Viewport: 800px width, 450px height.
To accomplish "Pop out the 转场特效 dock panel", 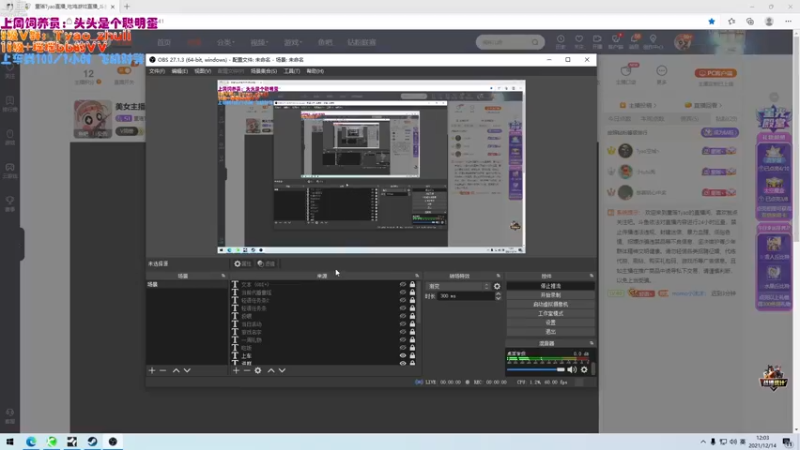I will [x=498, y=276].
